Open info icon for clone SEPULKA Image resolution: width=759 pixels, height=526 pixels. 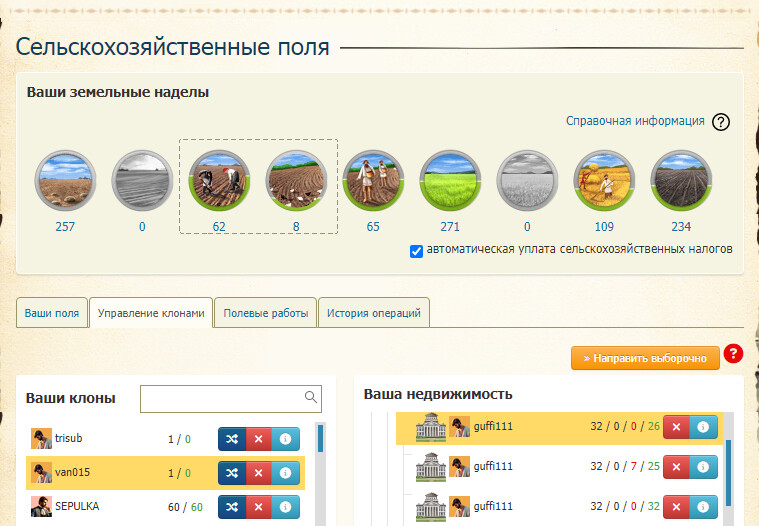[x=286, y=507]
